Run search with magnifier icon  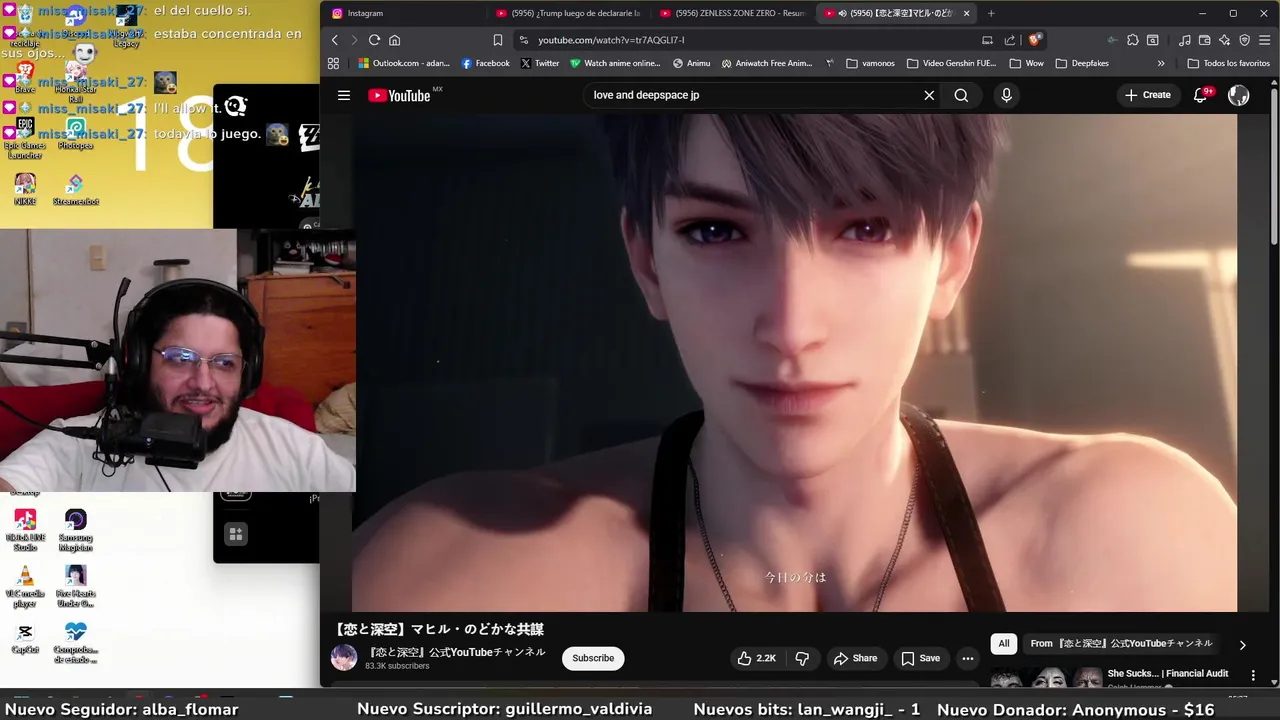(961, 95)
